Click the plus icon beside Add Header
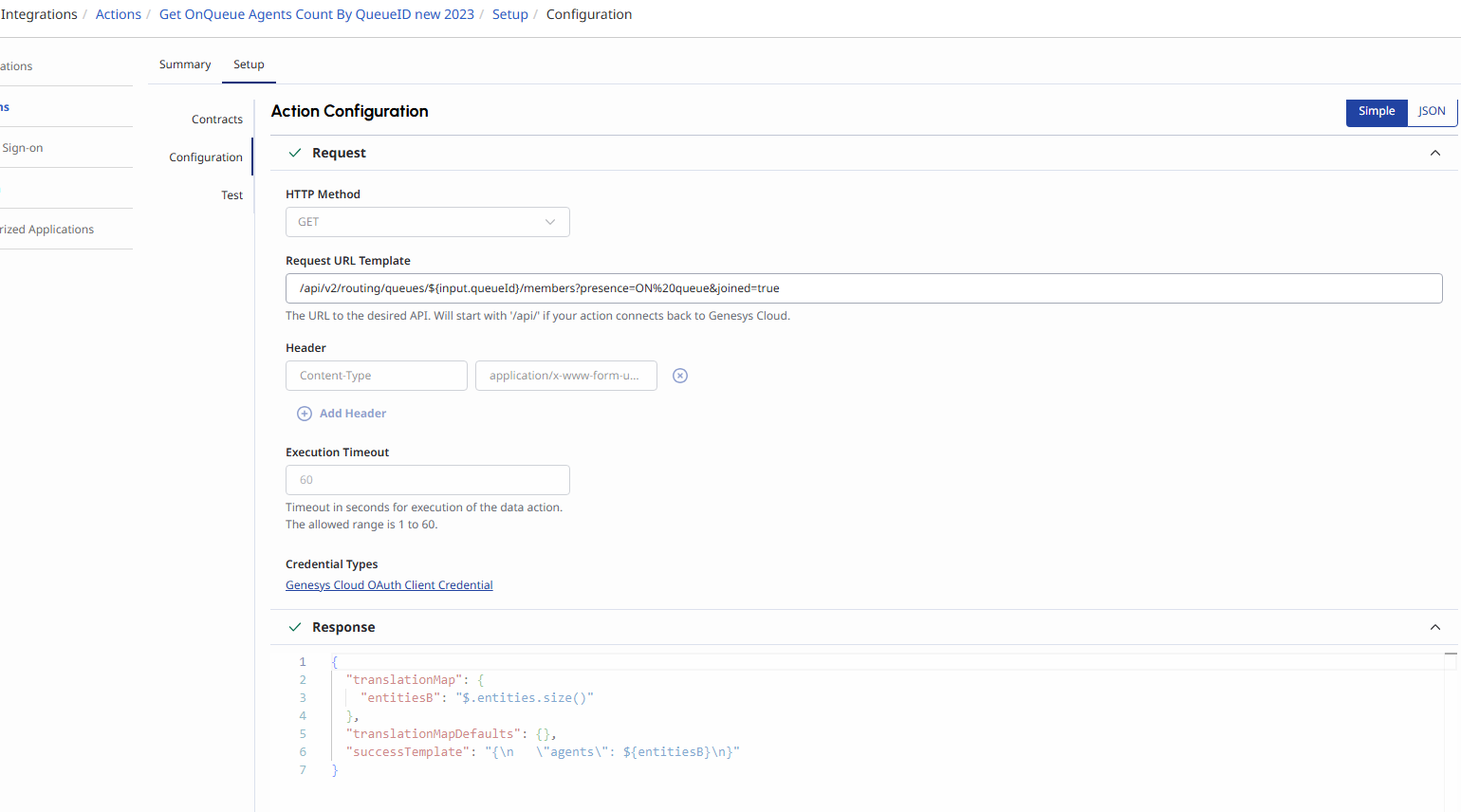 (305, 414)
